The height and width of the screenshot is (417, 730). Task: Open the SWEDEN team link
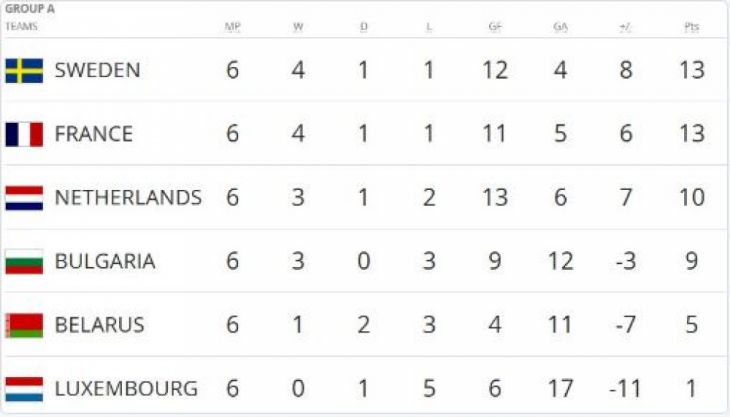point(97,70)
